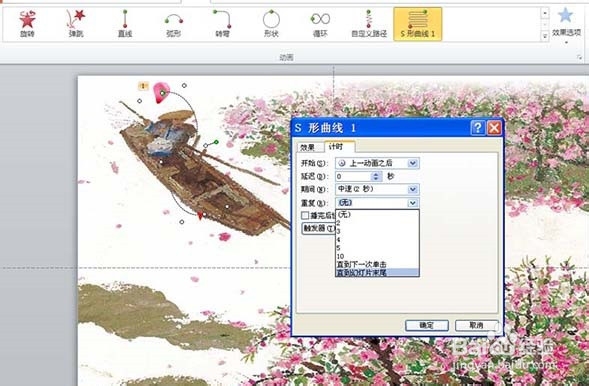Image resolution: width=589 pixels, height=386 pixels.
Task: Select the highlighted S形曲线 1 animation
Action: [418, 24]
